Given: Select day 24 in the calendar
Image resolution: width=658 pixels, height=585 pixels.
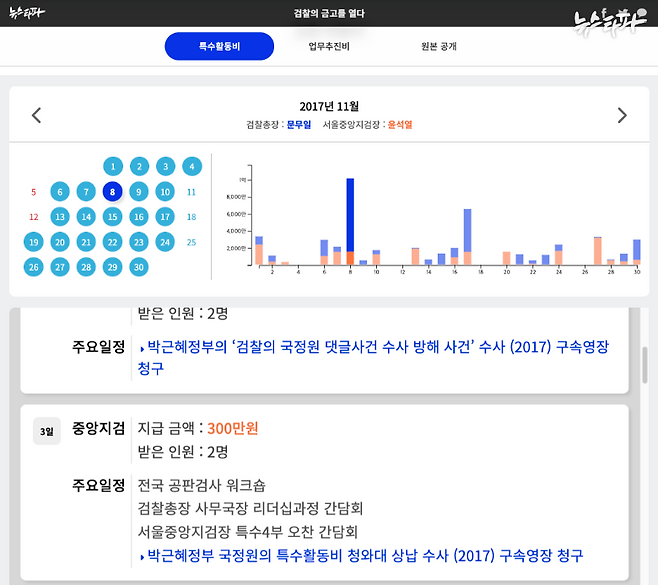Looking at the screenshot, I should point(165,242).
